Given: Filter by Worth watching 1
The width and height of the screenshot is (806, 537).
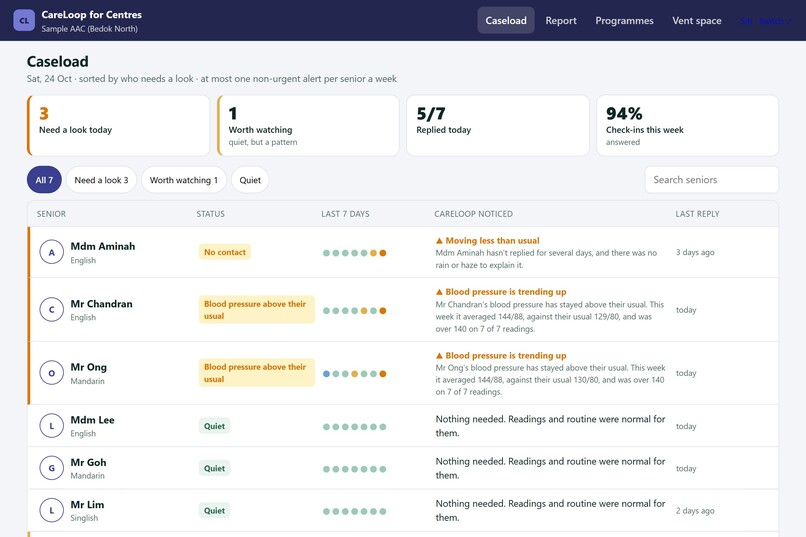Looking at the screenshot, I should [x=184, y=180].
